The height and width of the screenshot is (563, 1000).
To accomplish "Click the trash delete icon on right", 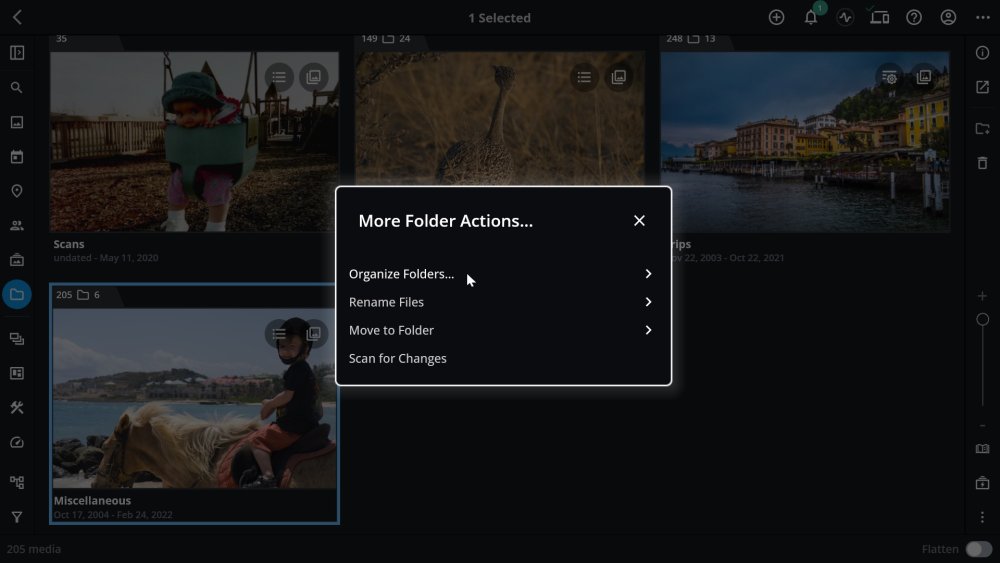I will [x=983, y=163].
